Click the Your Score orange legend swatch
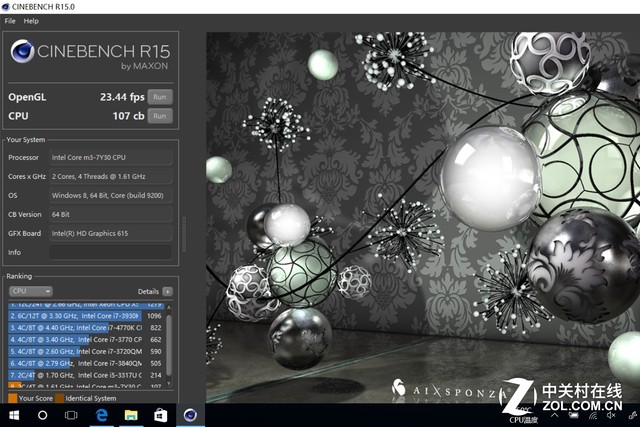 coord(13,398)
